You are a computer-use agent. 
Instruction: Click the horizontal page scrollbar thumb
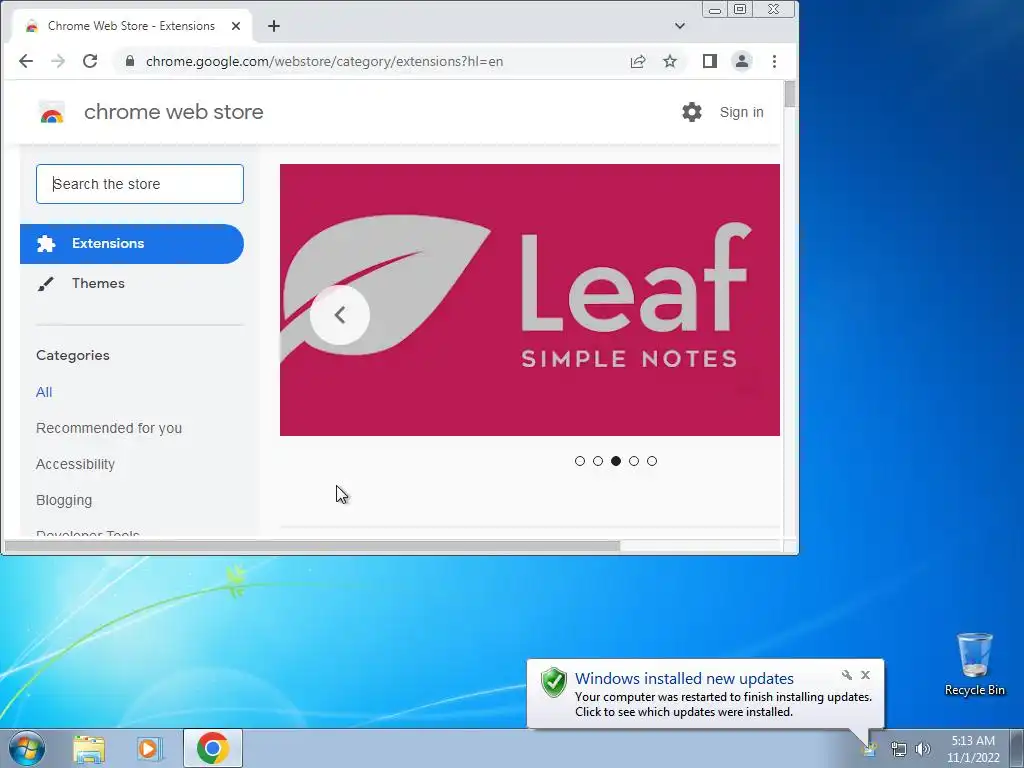pyautogui.click(x=312, y=546)
